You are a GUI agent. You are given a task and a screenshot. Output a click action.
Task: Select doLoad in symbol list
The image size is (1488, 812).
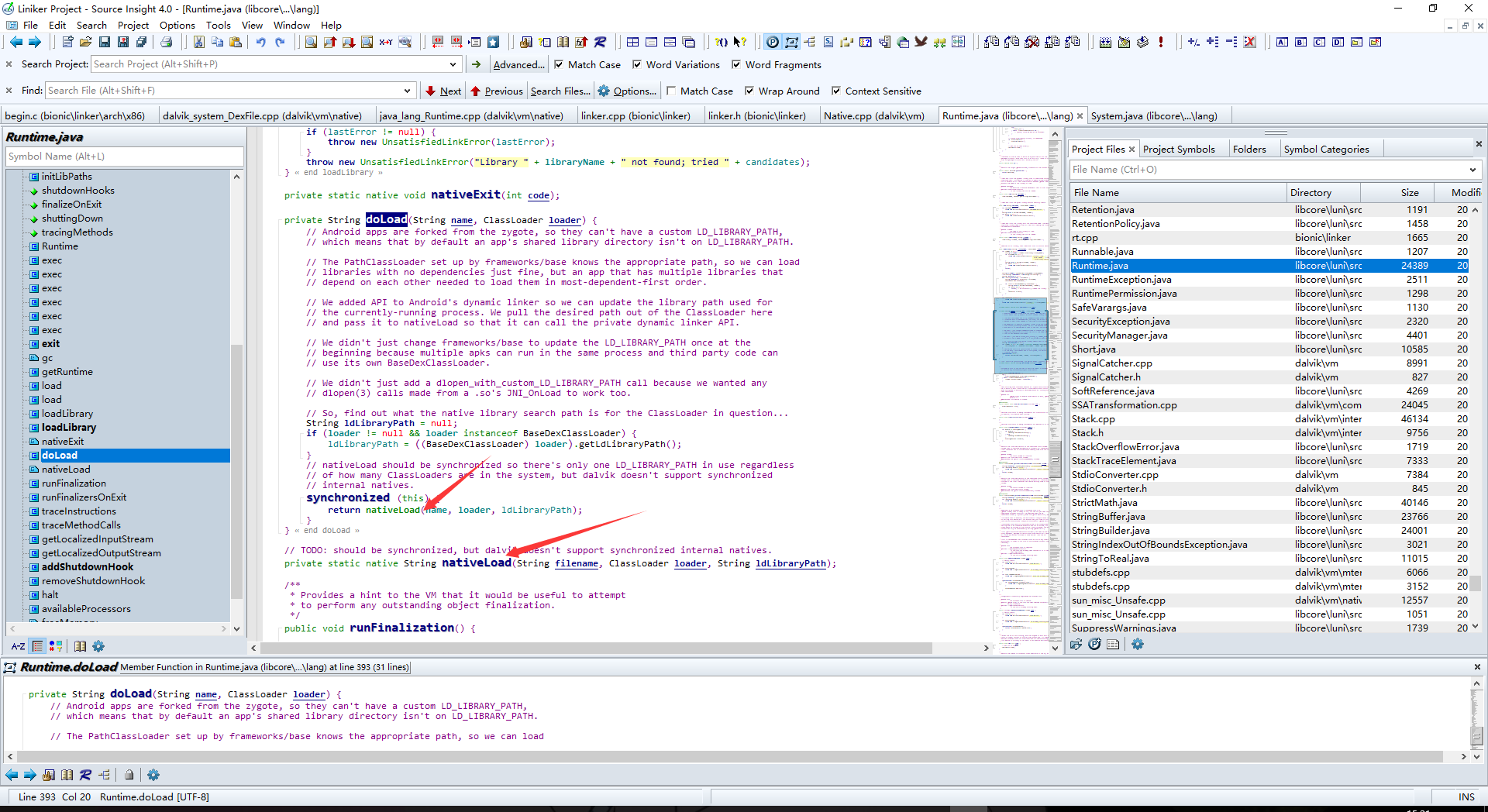tap(59, 456)
